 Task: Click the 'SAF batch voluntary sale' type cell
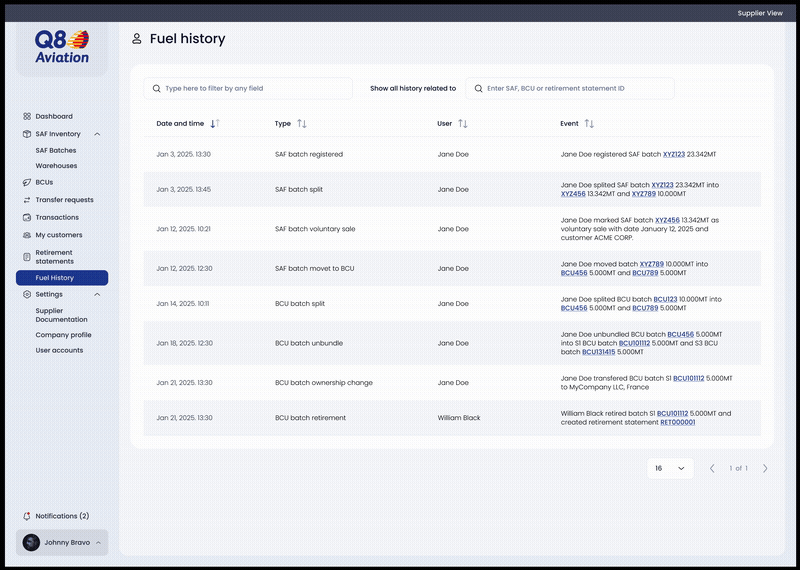click(315, 229)
